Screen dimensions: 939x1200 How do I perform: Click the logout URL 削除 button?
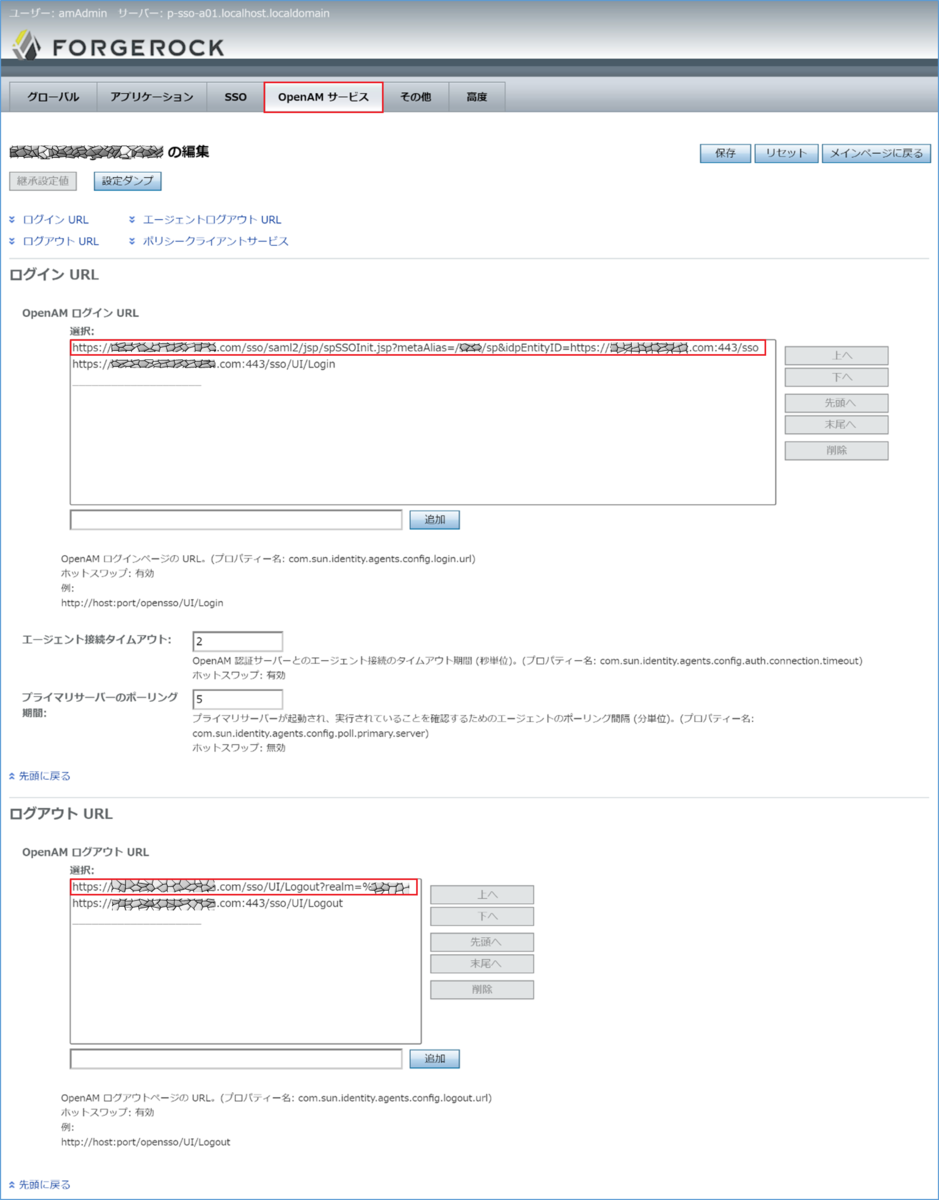(482, 989)
